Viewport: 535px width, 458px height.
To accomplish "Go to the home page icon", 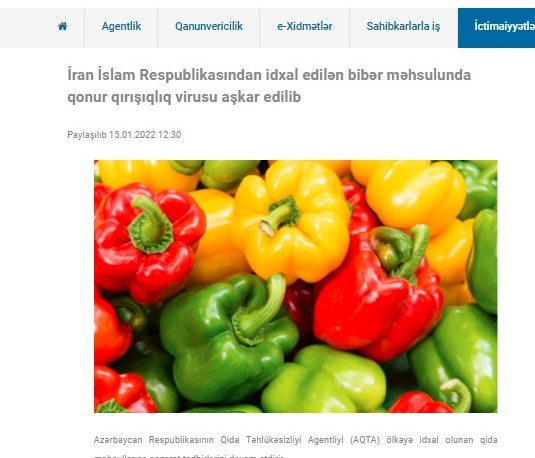I will tap(62, 26).
